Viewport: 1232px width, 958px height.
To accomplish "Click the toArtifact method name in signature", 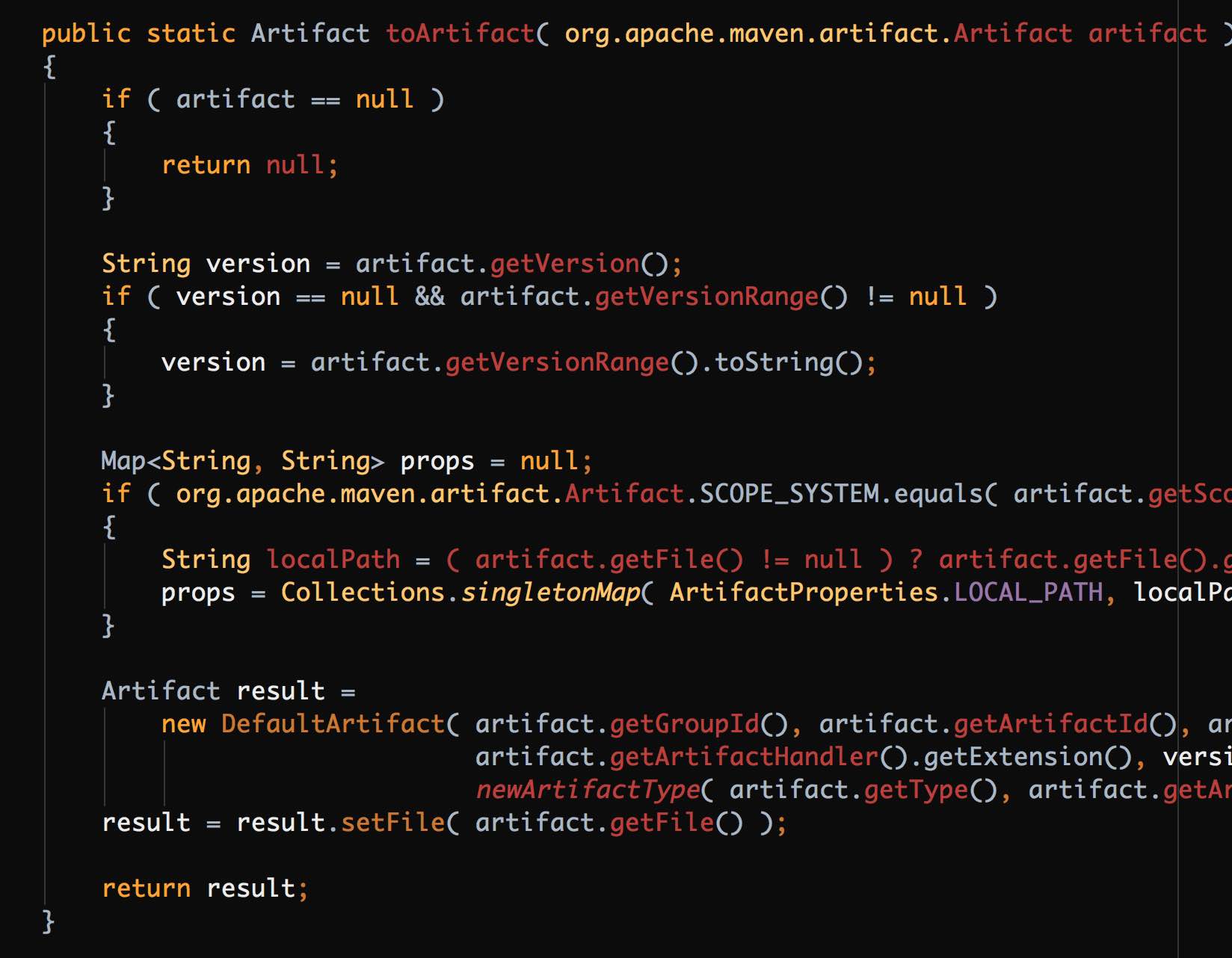I will click(460, 34).
